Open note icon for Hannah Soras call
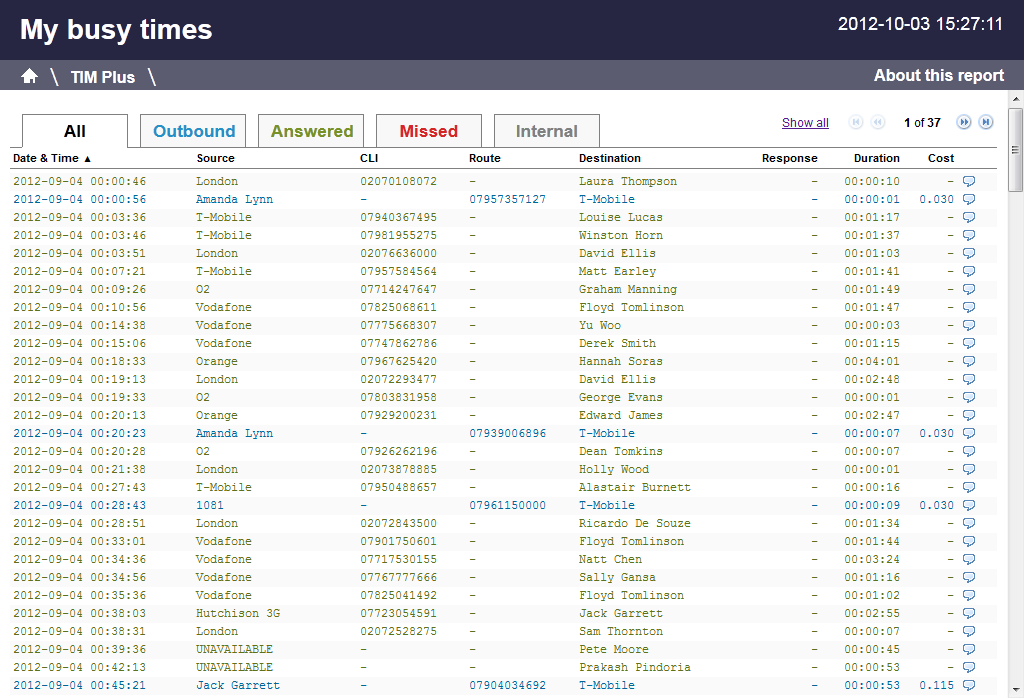Image resolution: width=1024 pixels, height=698 pixels. click(x=968, y=362)
